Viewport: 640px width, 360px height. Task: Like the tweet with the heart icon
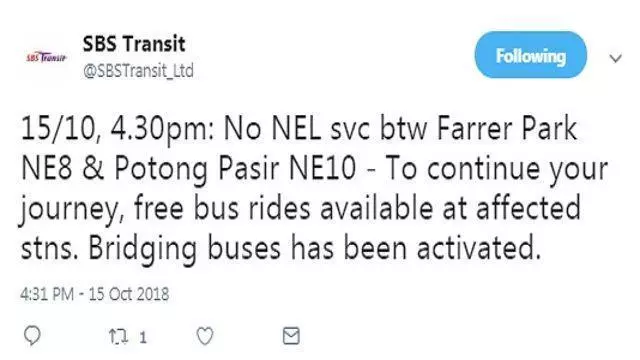click(205, 336)
